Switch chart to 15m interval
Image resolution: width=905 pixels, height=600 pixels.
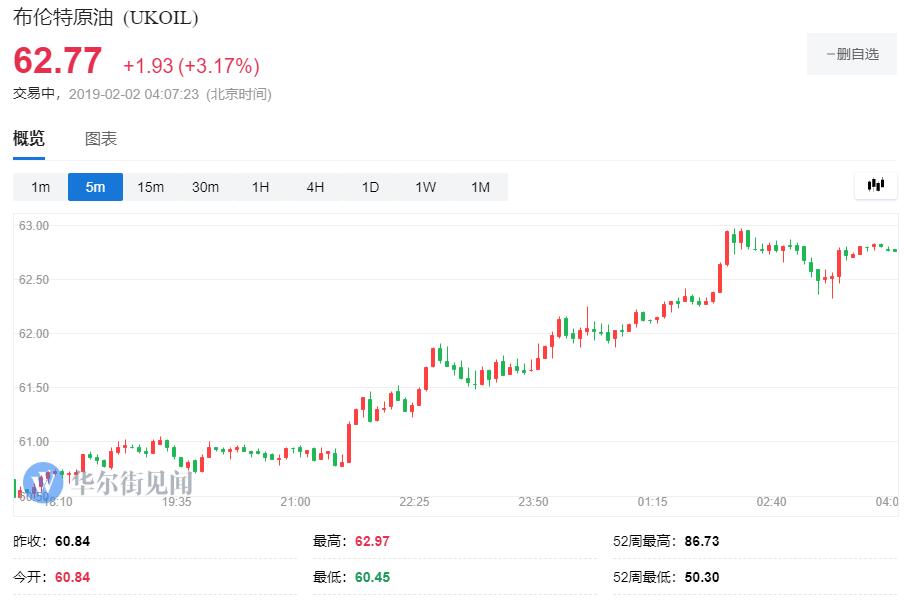tap(150, 187)
